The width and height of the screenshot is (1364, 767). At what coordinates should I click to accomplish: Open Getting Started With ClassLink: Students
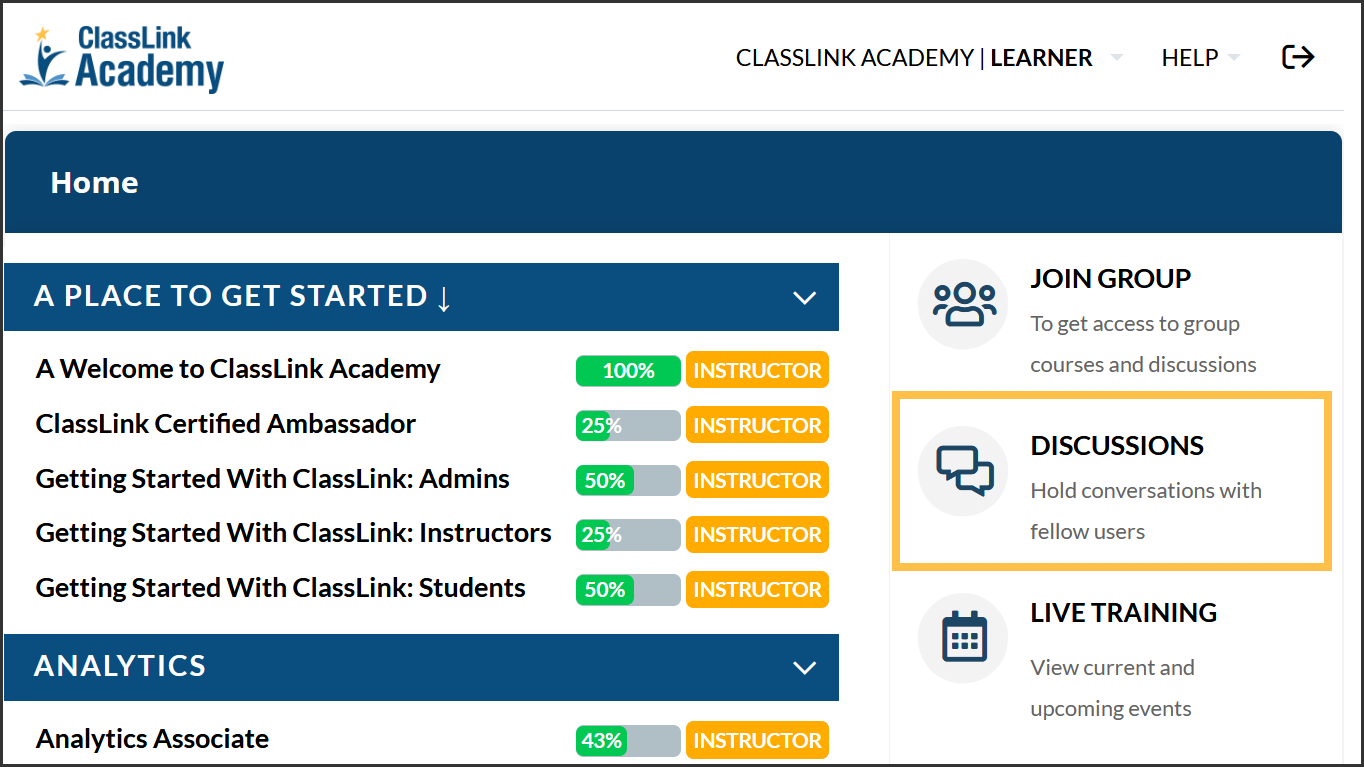click(281, 588)
